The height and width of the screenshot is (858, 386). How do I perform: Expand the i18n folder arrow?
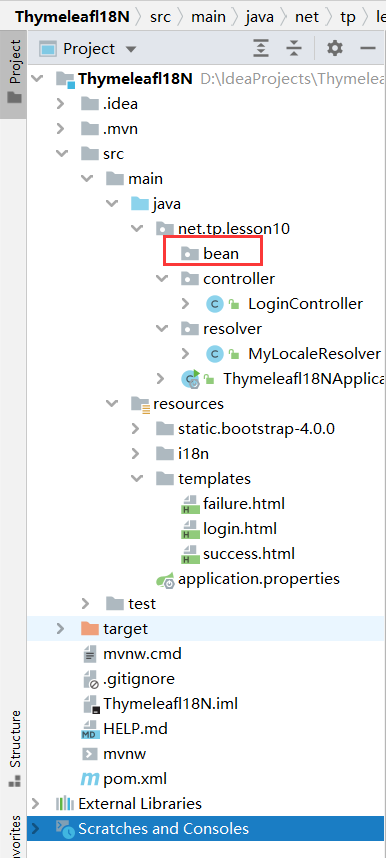[136, 454]
